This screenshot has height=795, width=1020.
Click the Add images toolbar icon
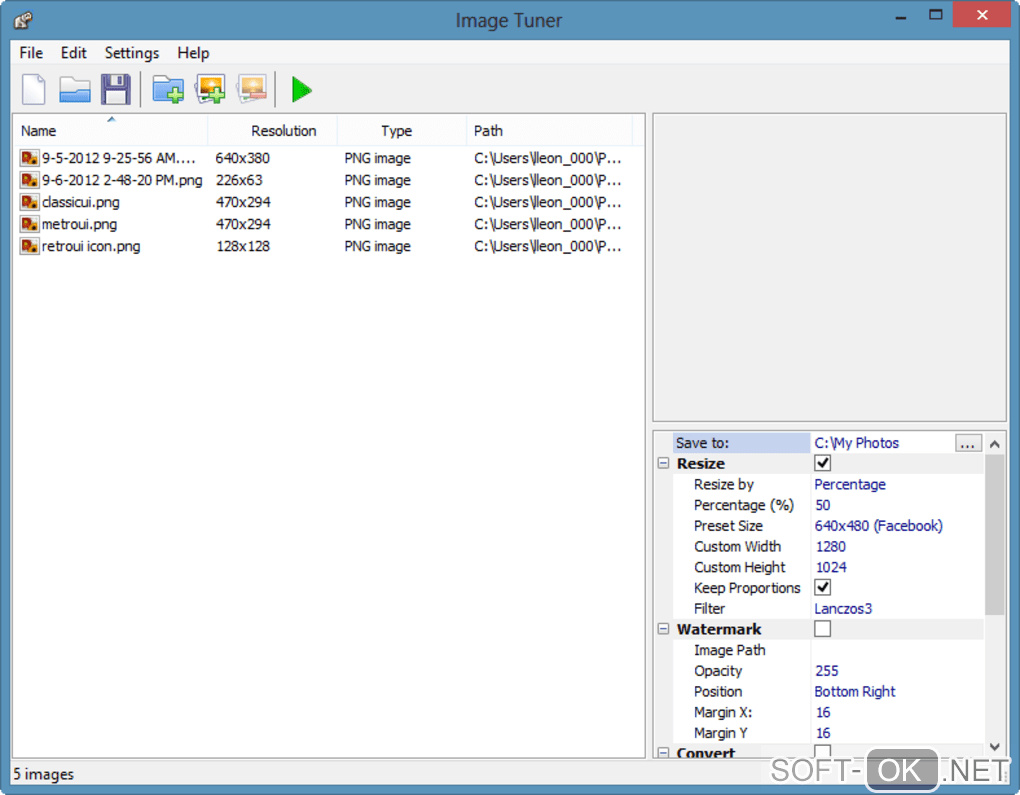210,90
